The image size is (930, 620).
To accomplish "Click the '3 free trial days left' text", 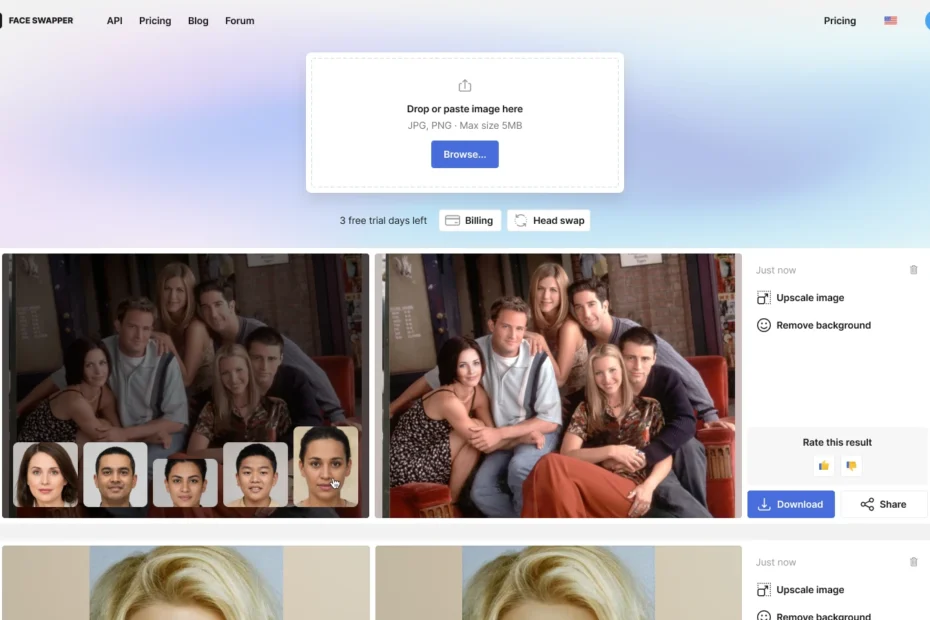I will [383, 221].
